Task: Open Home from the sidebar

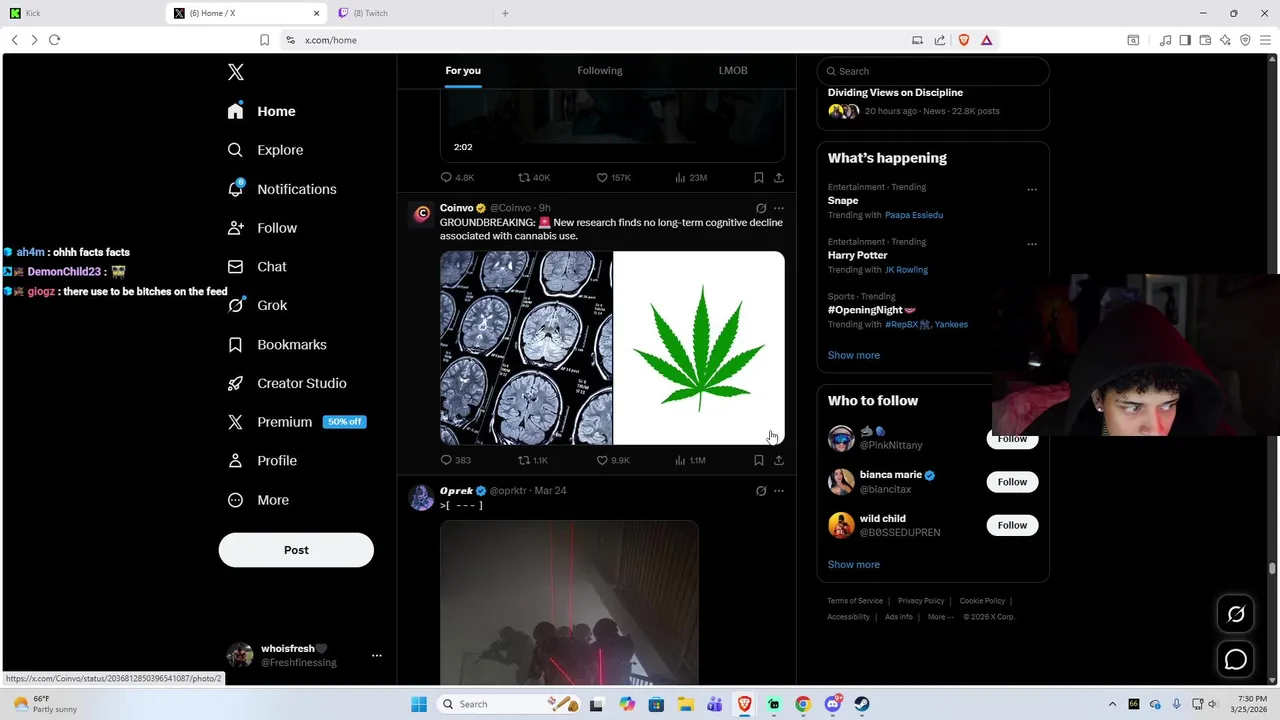Action: pos(261,111)
